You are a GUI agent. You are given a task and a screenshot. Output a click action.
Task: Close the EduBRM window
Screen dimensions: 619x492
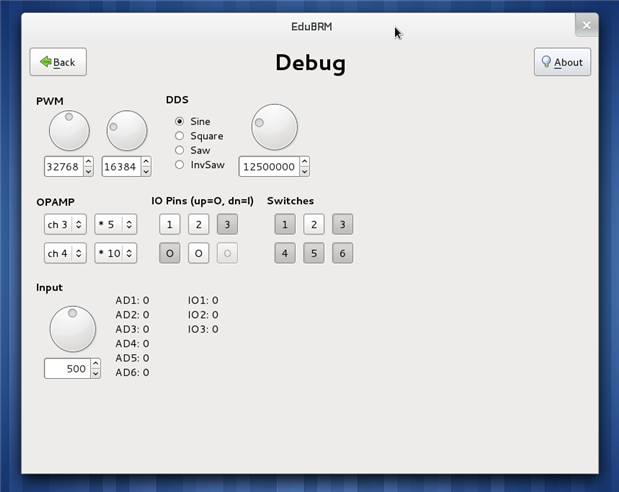coord(586,25)
